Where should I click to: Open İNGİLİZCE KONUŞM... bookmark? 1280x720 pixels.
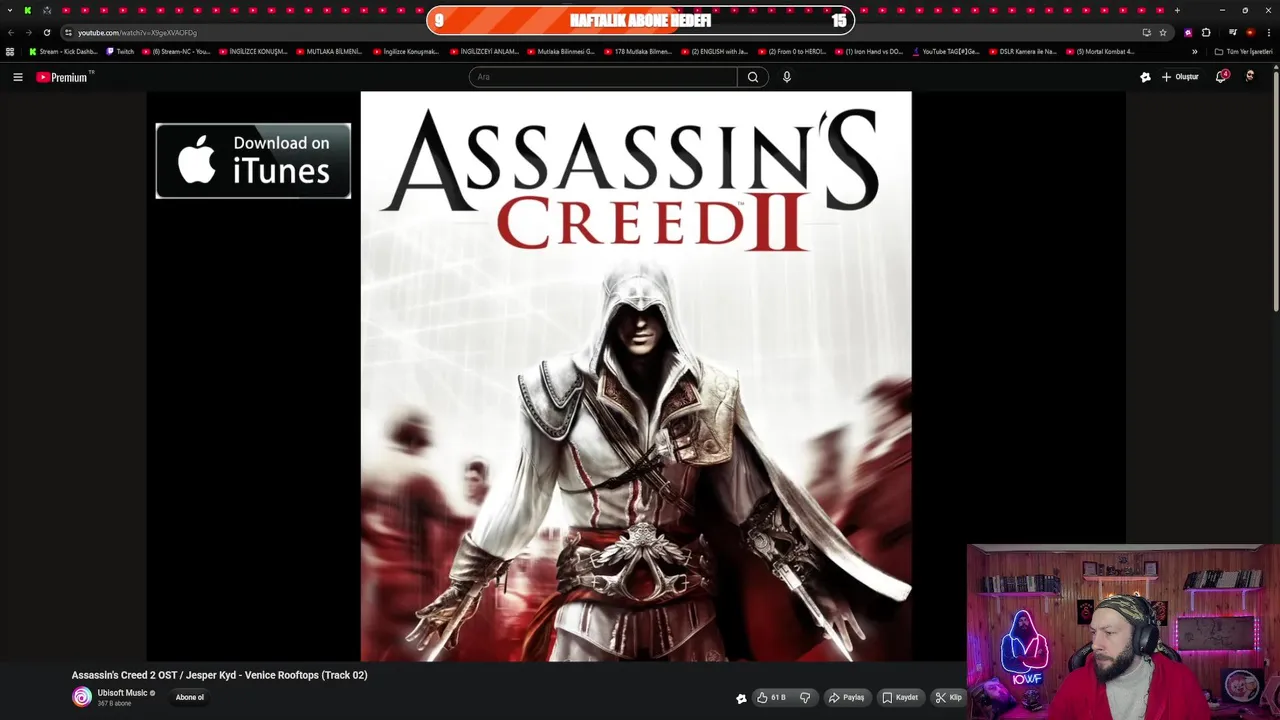click(253, 51)
